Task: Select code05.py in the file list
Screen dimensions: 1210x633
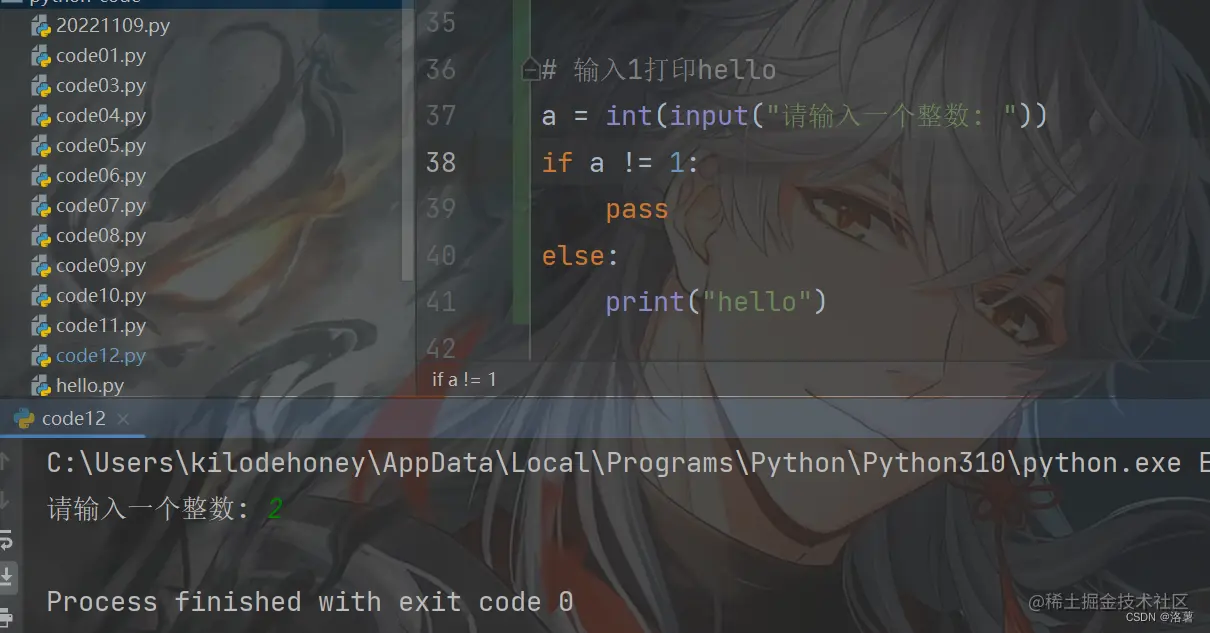Action: coord(101,146)
